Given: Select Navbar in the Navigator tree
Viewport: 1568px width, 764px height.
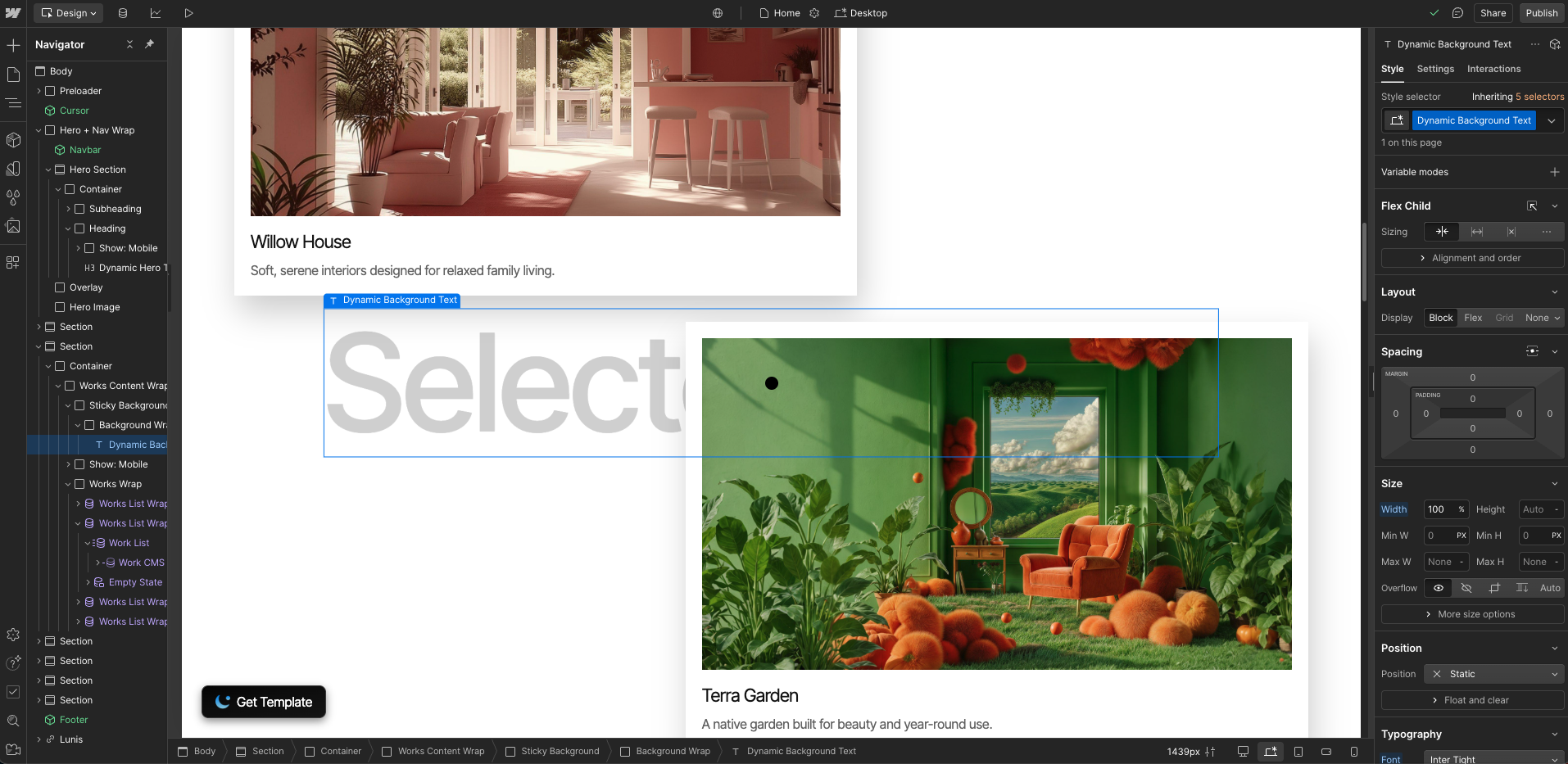Looking at the screenshot, I should [x=85, y=150].
